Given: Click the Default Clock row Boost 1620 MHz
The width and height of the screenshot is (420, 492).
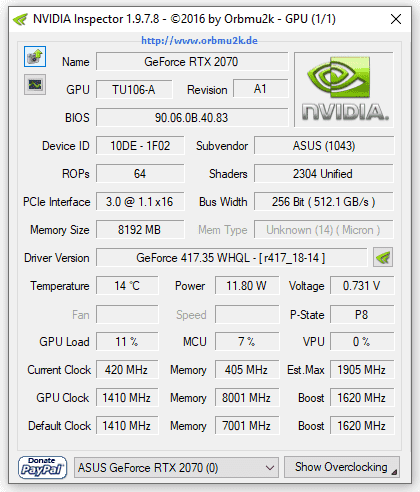Looking at the screenshot, I should pyautogui.click(x=362, y=426).
